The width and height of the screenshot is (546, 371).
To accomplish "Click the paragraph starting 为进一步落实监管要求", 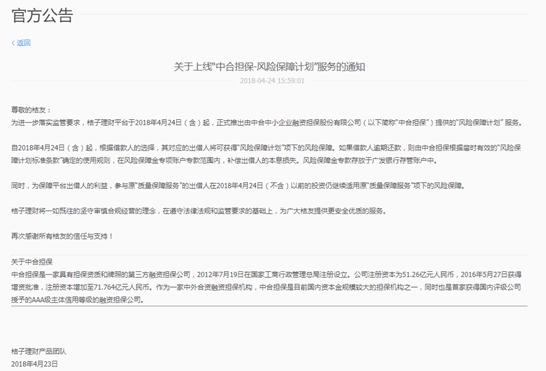I will (267, 123).
